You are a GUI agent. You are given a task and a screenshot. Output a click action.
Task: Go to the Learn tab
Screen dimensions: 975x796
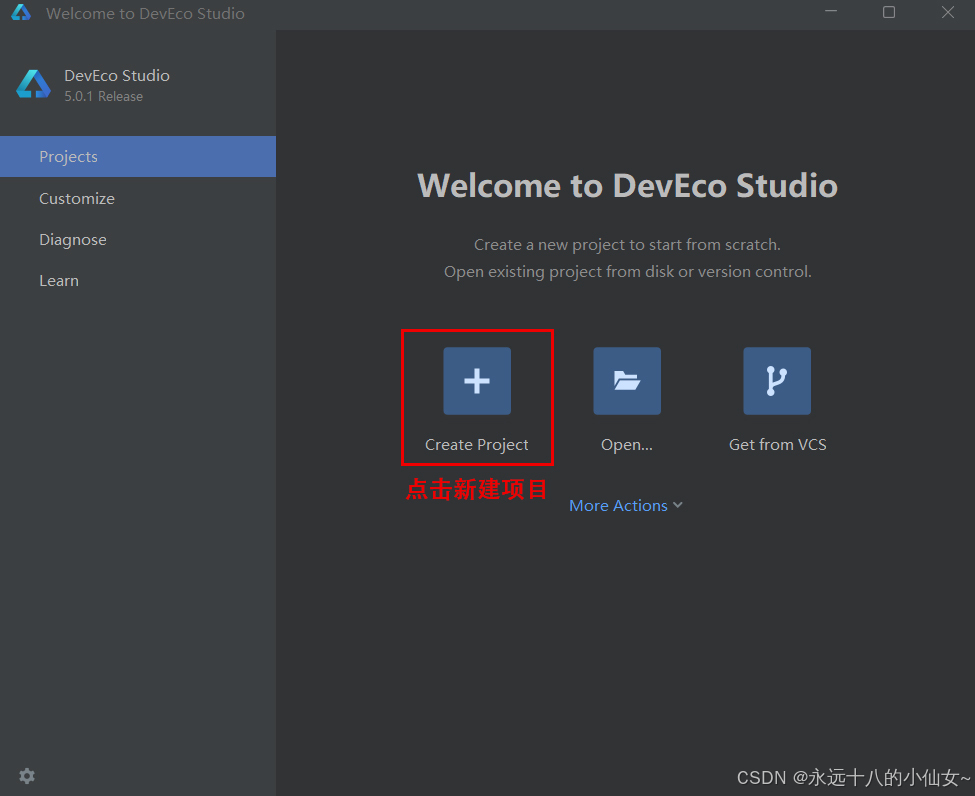tap(138, 280)
